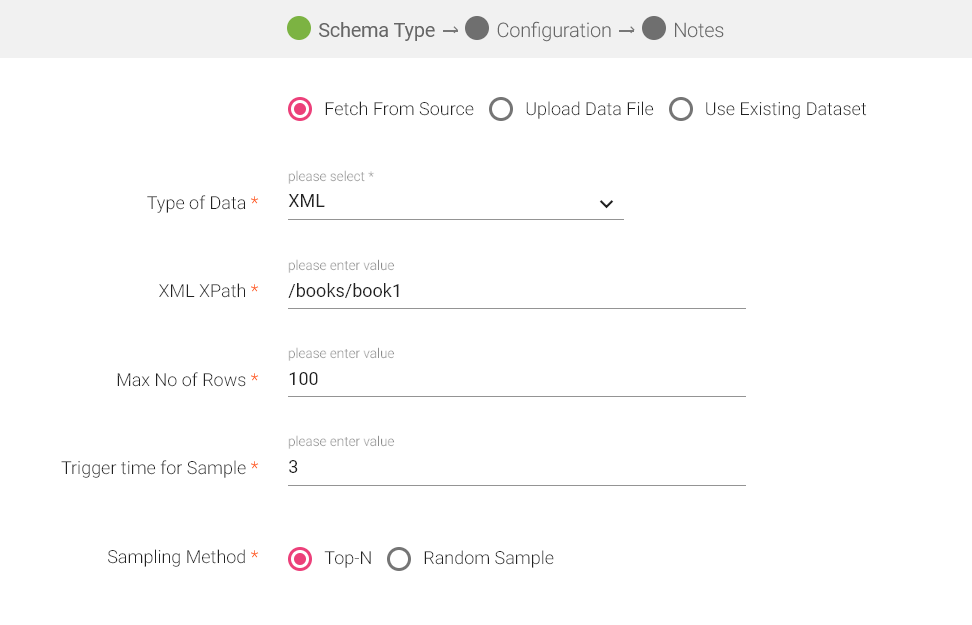Click the XML value in Type of Data
The width and height of the screenshot is (972, 625).
pos(307,201)
